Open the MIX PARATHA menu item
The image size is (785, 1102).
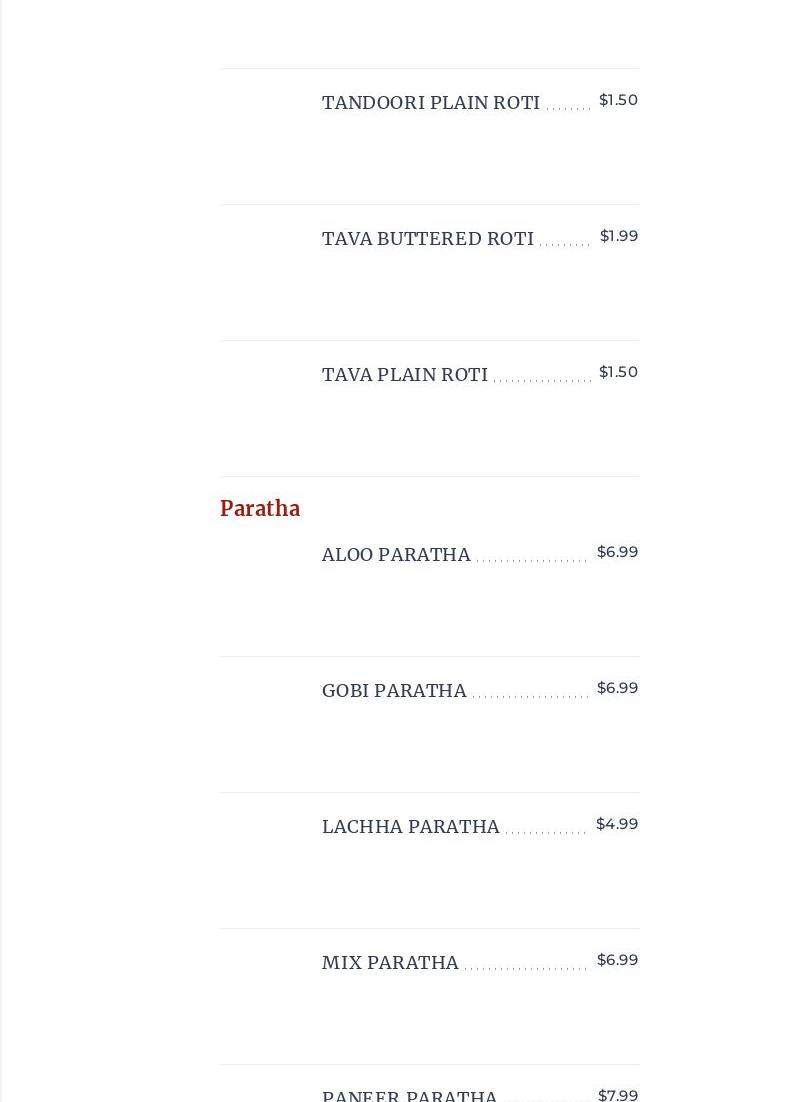pyautogui.click(x=390, y=963)
